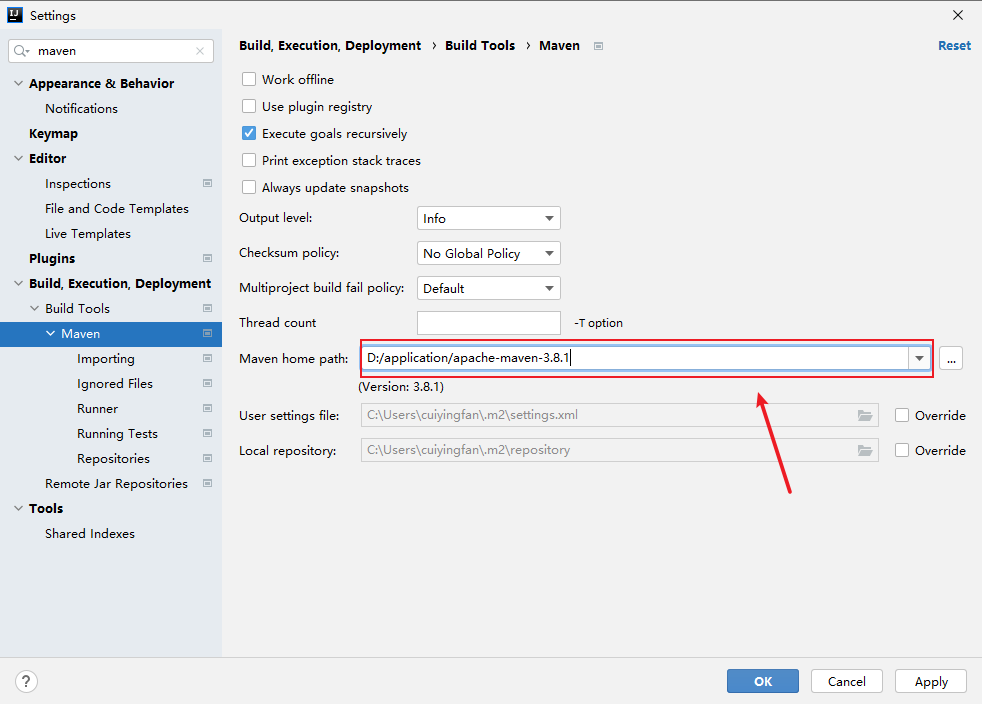Enable Use plugin registry checkbox
Image resolution: width=982 pixels, height=704 pixels.
point(249,106)
